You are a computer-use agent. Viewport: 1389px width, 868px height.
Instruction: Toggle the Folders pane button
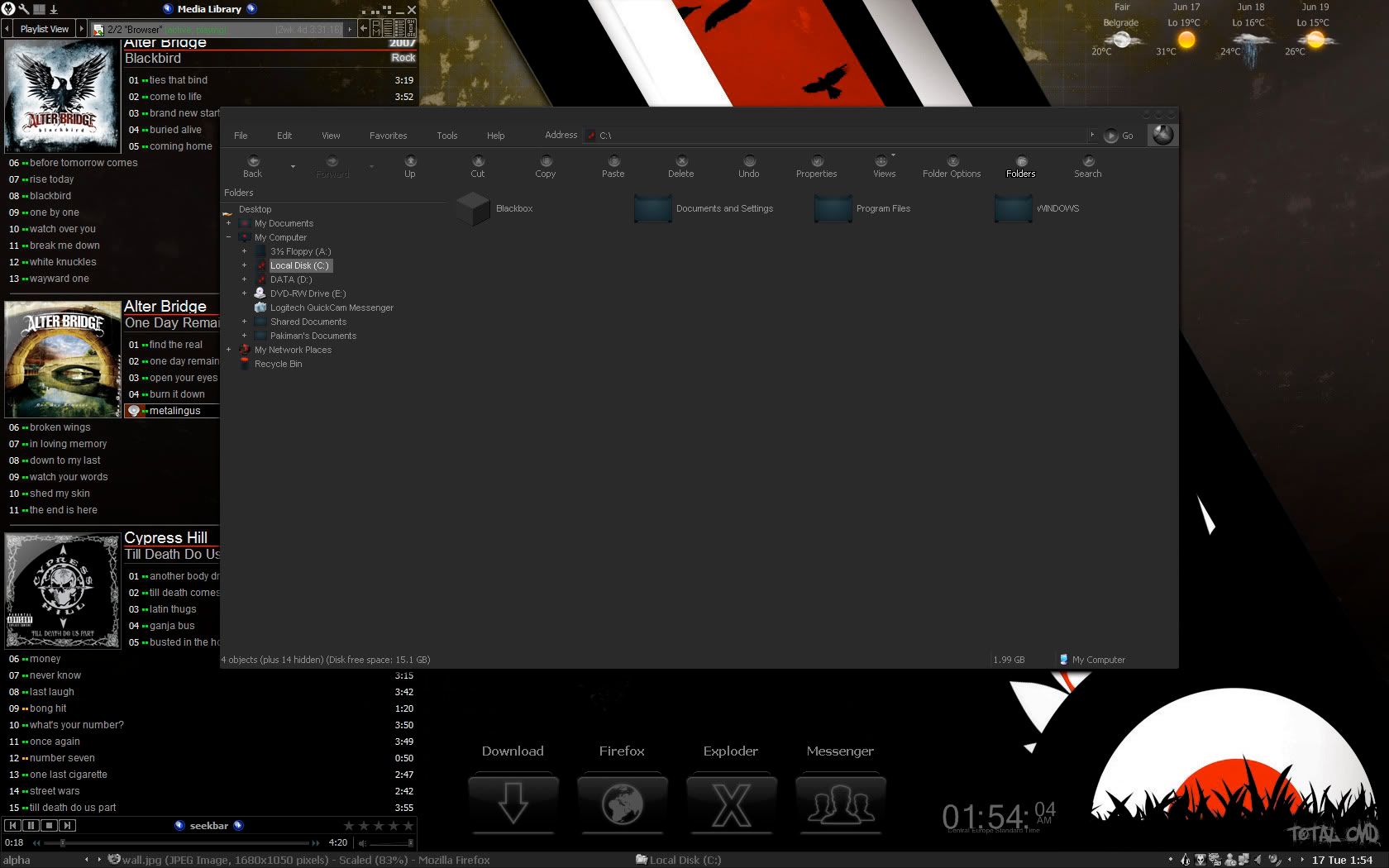pyautogui.click(x=1021, y=166)
